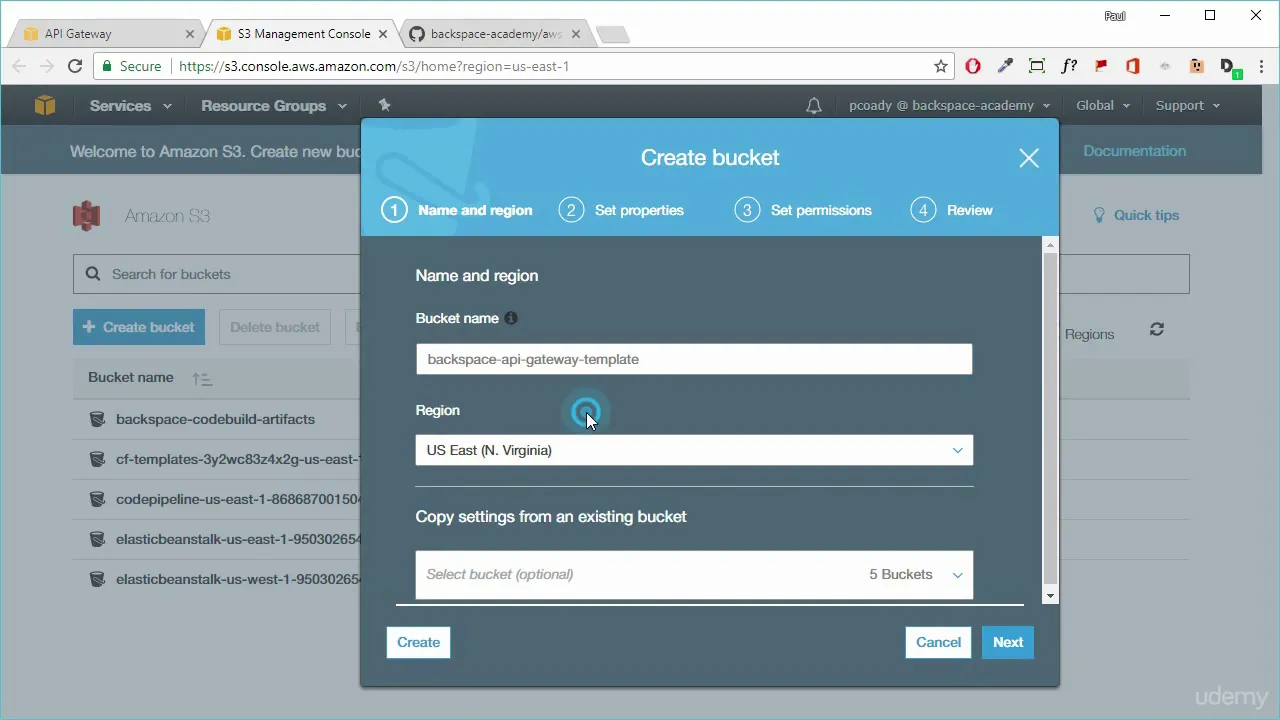Viewport: 1280px width, 720px height.
Task: Open the Chrome three-dot menu
Action: (x=1260, y=66)
